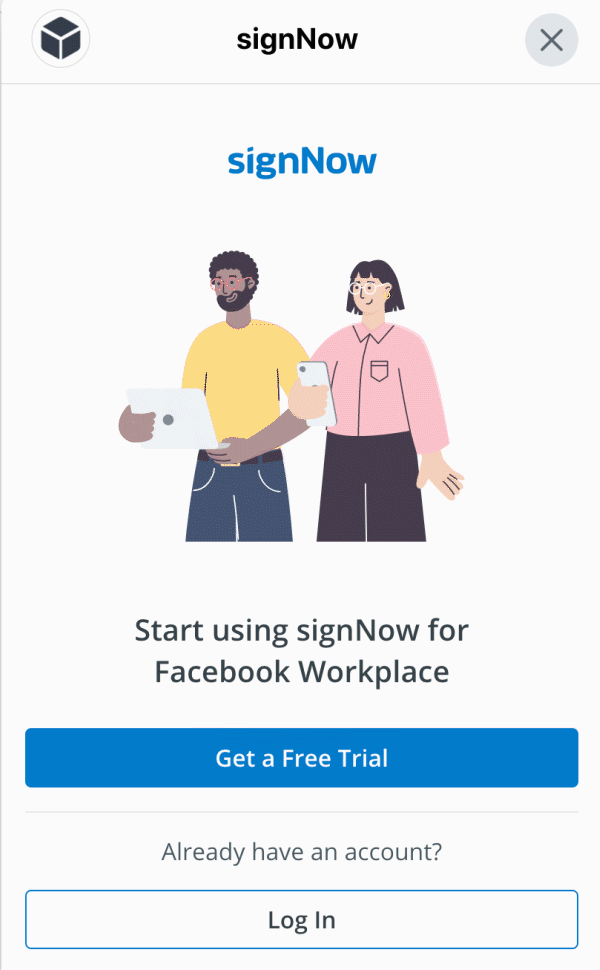Click the pocket on the pink shirt
Image resolution: width=600 pixels, height=970 pixels.
[x=379, y=371]
